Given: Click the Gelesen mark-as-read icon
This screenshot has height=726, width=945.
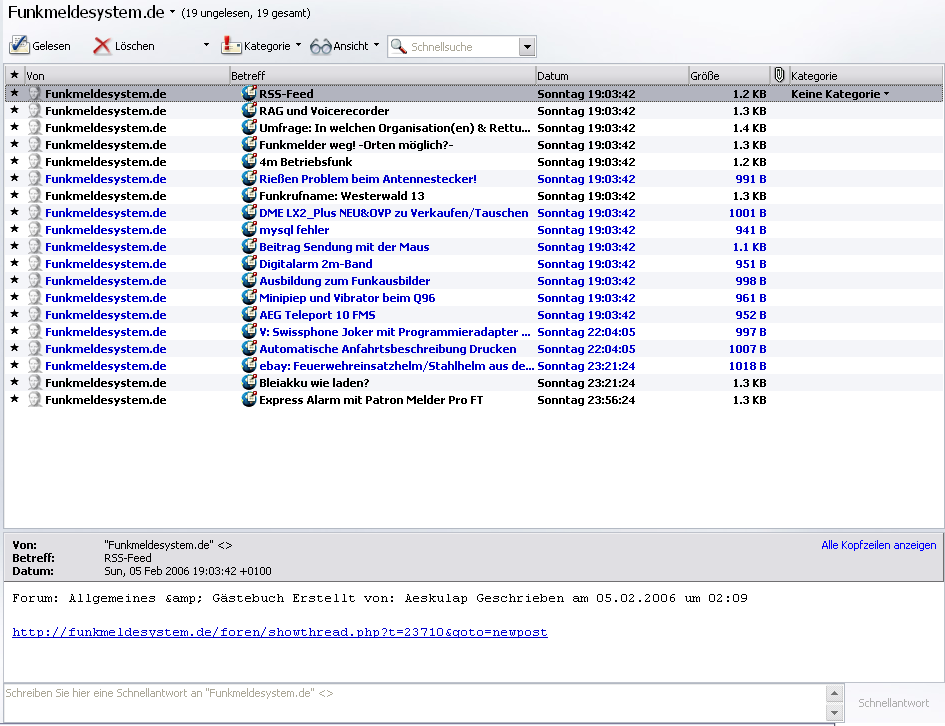Looking at the screenshot, I should [x=19, y=46].
